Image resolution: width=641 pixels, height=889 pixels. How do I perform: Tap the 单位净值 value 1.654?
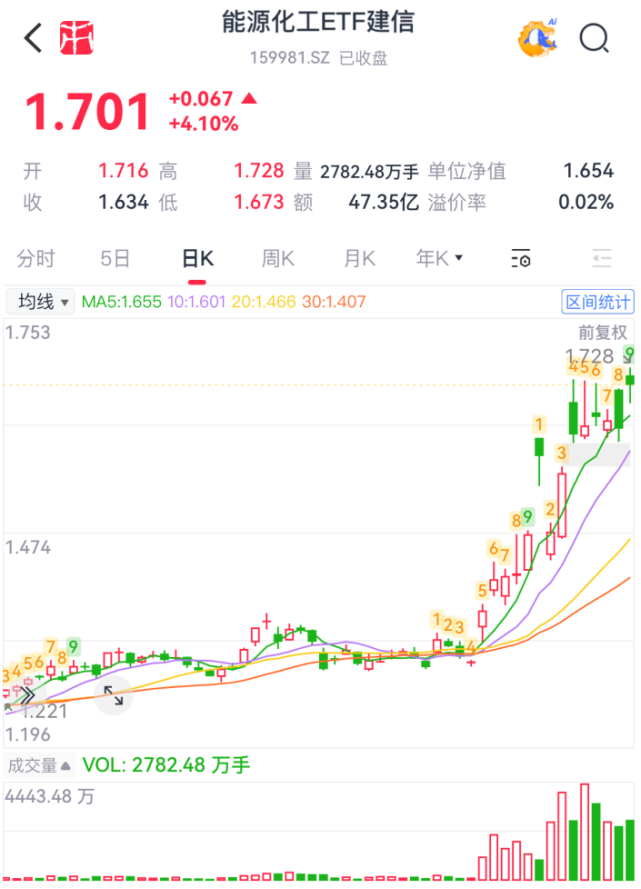(588, 171)
